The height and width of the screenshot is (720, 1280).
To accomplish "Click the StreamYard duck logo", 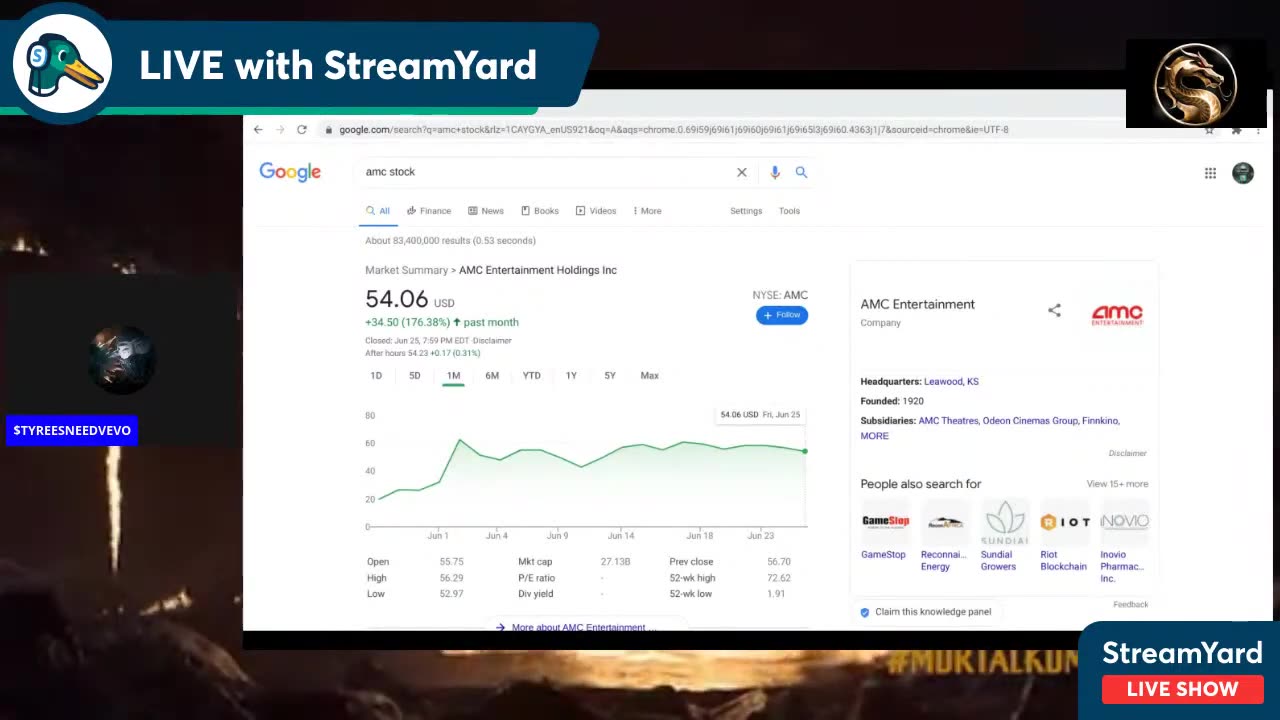I will point(62,62).
